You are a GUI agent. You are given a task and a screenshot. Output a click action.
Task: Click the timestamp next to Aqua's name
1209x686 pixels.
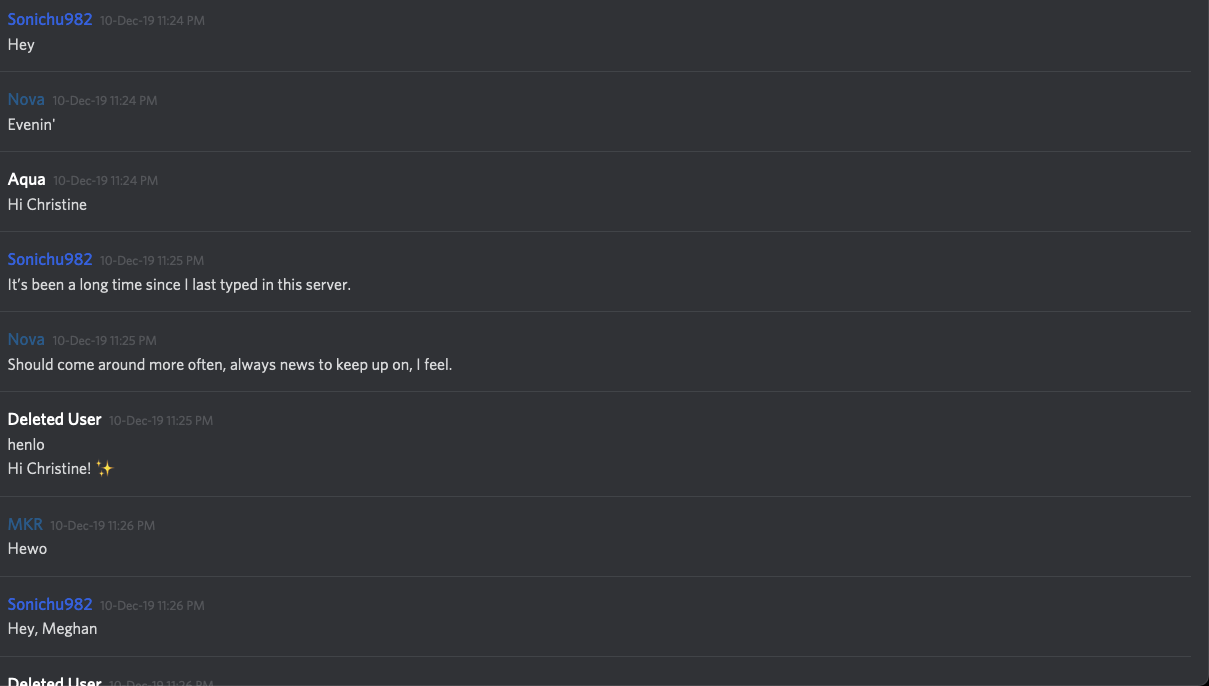click(x=106, y=181)
